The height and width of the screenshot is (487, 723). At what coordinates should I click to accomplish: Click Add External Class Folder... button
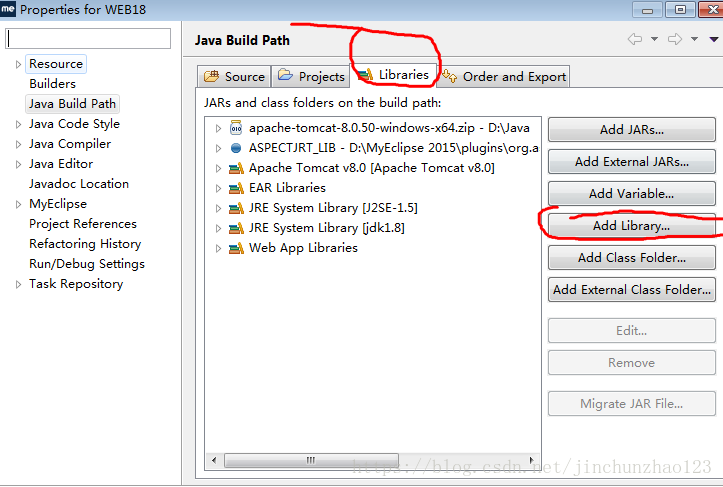click(x=632, y=289)
